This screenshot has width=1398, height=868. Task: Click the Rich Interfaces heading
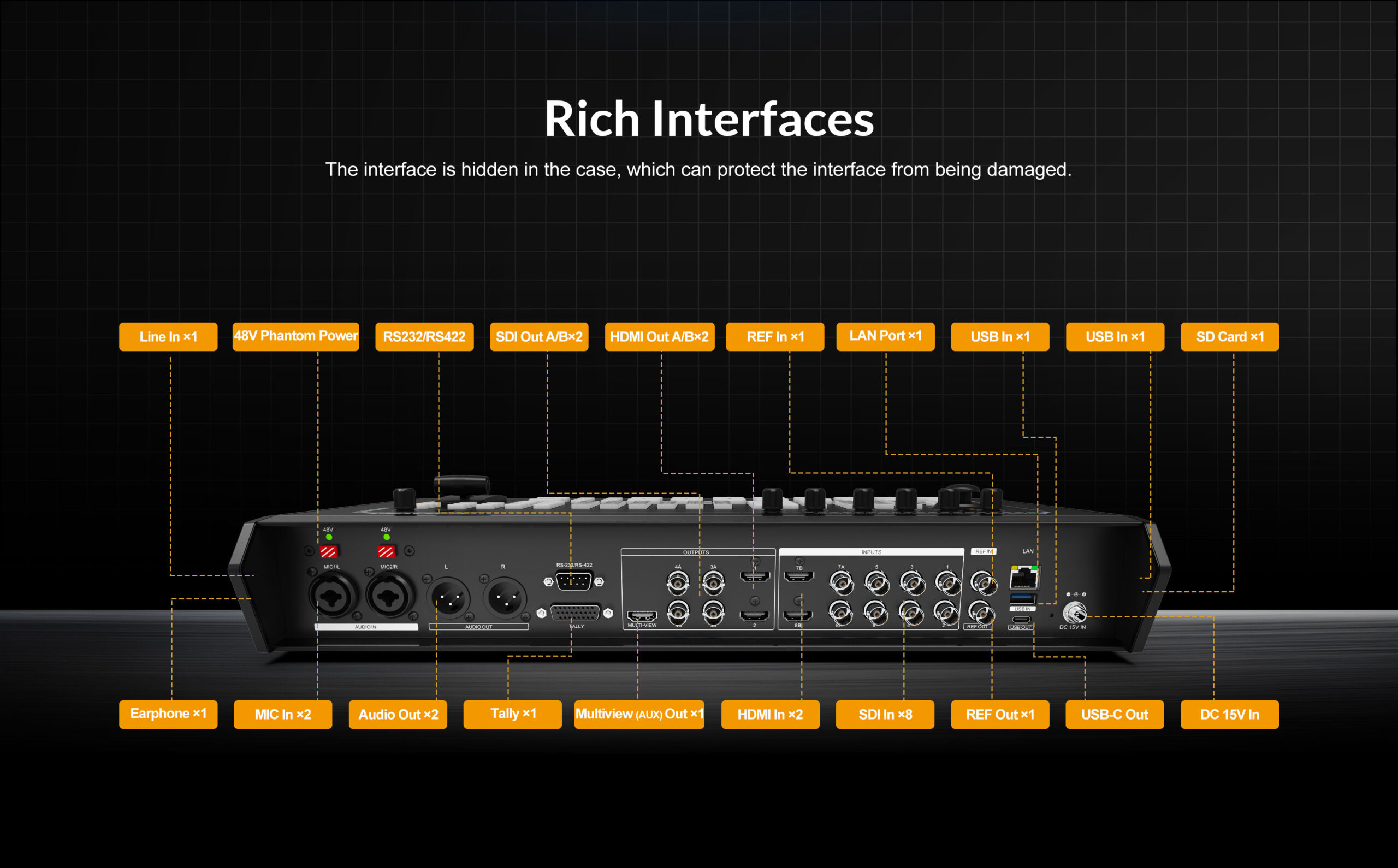coord(708,119)
